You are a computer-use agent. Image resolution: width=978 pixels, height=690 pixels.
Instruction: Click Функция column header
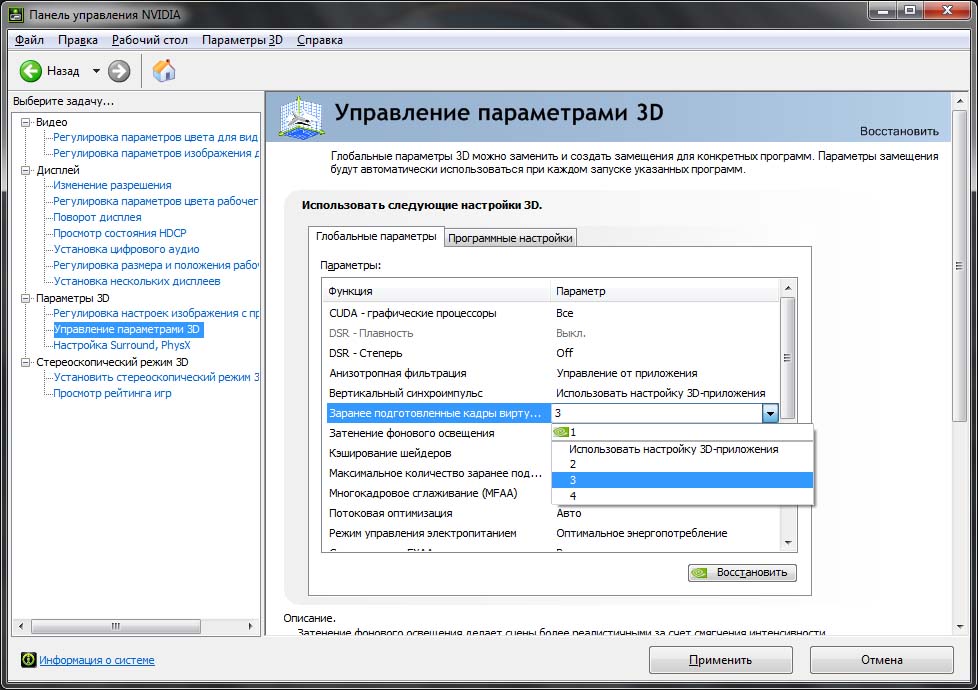pyautogui.click(x=437, y=291)
